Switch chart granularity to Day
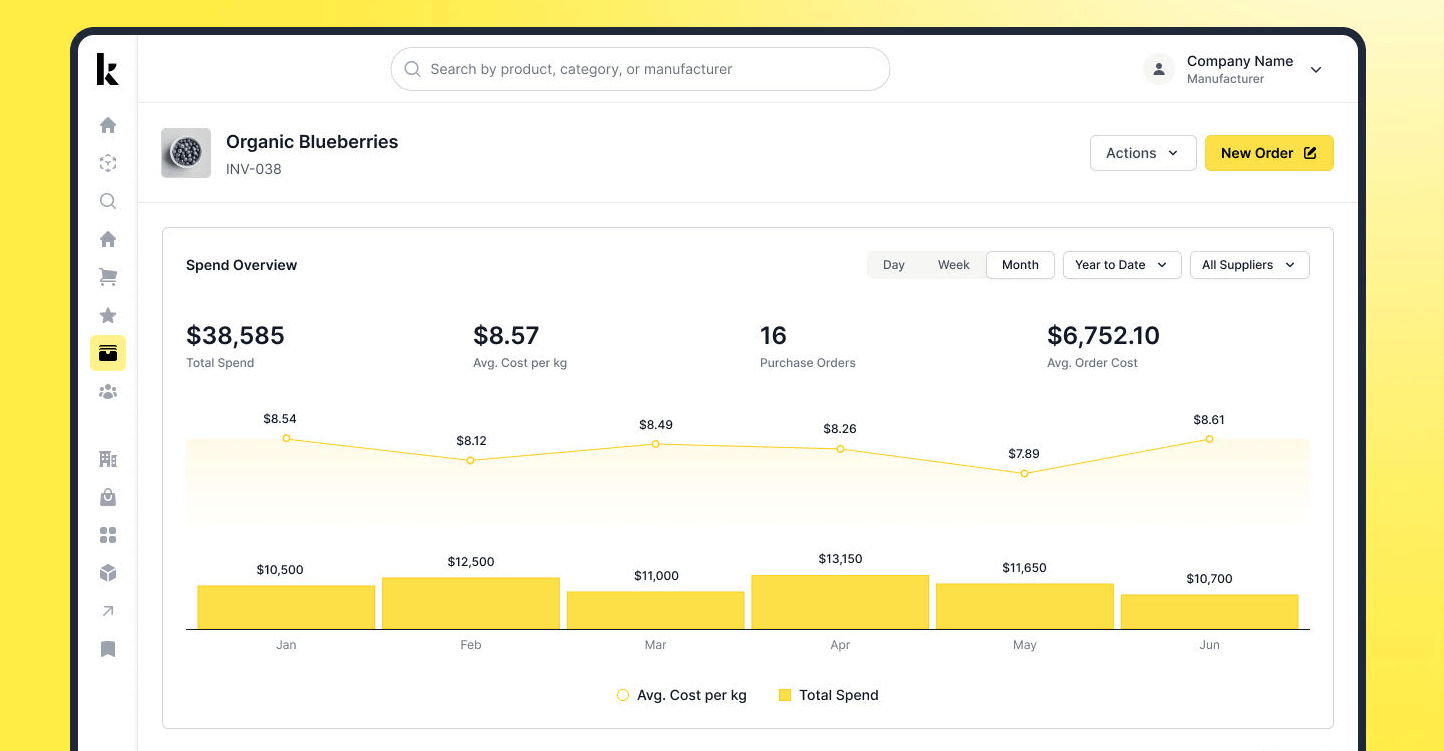Image resolution: width=1444 pixels, height=751 pixels. [x=893, y=265]
